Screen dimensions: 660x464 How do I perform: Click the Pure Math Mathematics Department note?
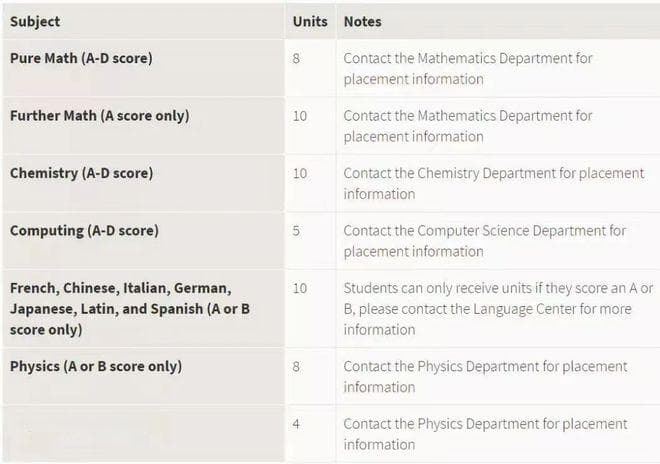click(x=468, y=69)
